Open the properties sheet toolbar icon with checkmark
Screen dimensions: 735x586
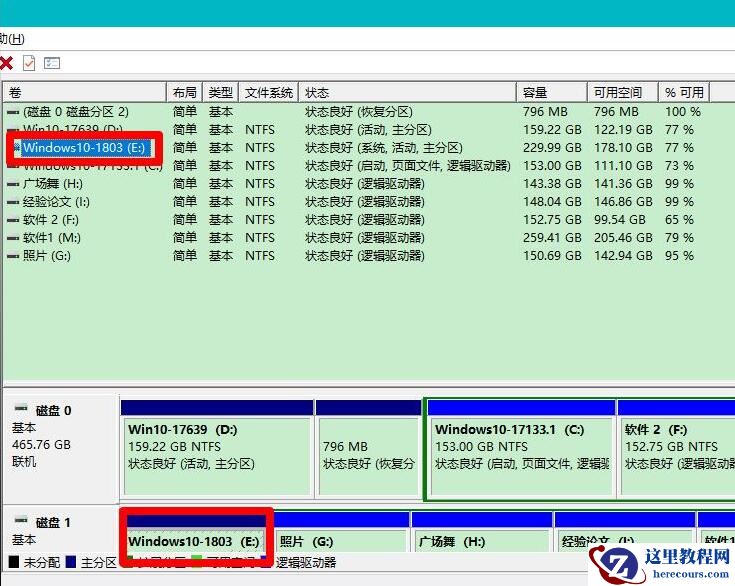coord(29,63)
